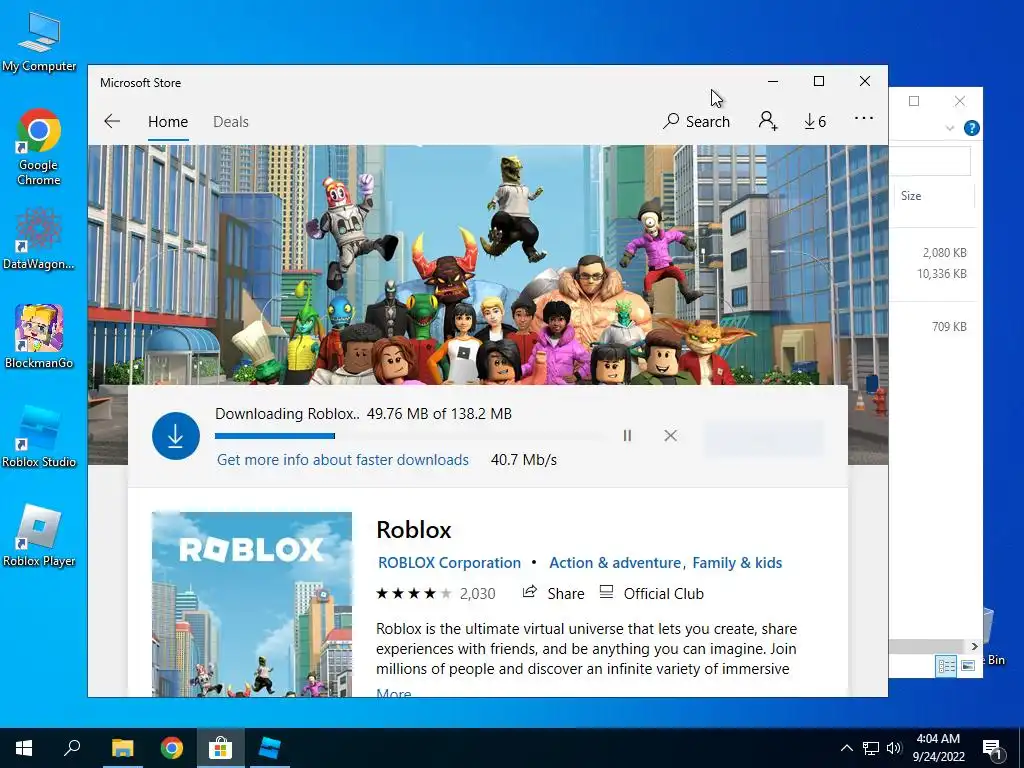Click the Roblox app cover thumbnail
1024x768 pixels.
tap(251, 604)
